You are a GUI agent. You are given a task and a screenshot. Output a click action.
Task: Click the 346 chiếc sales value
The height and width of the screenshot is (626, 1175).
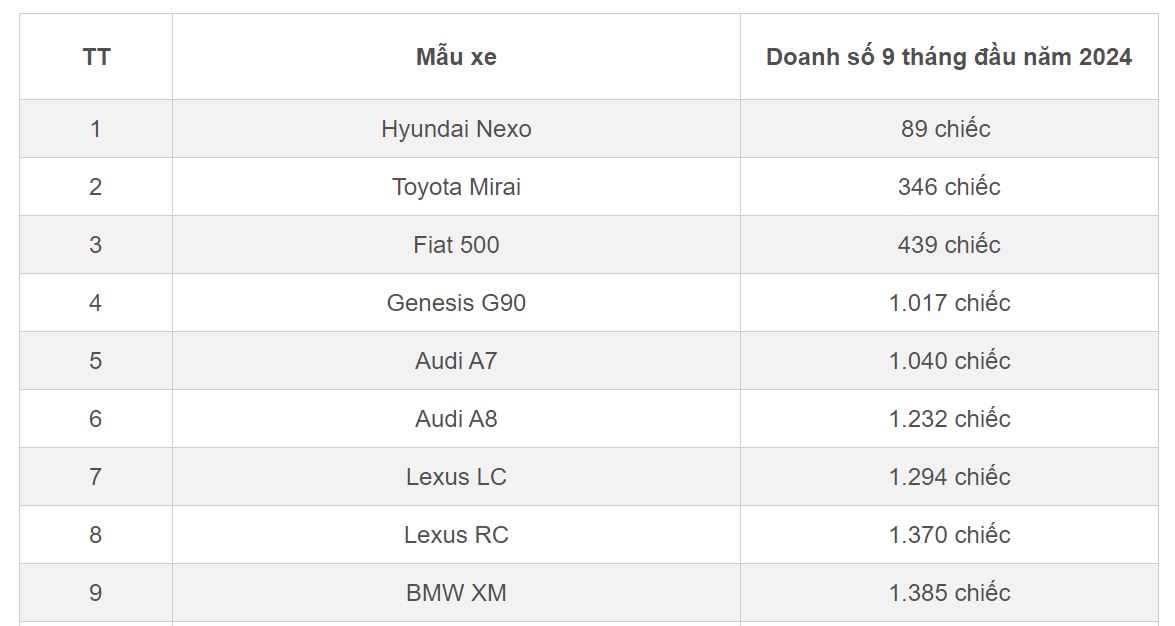coord(948,187)
